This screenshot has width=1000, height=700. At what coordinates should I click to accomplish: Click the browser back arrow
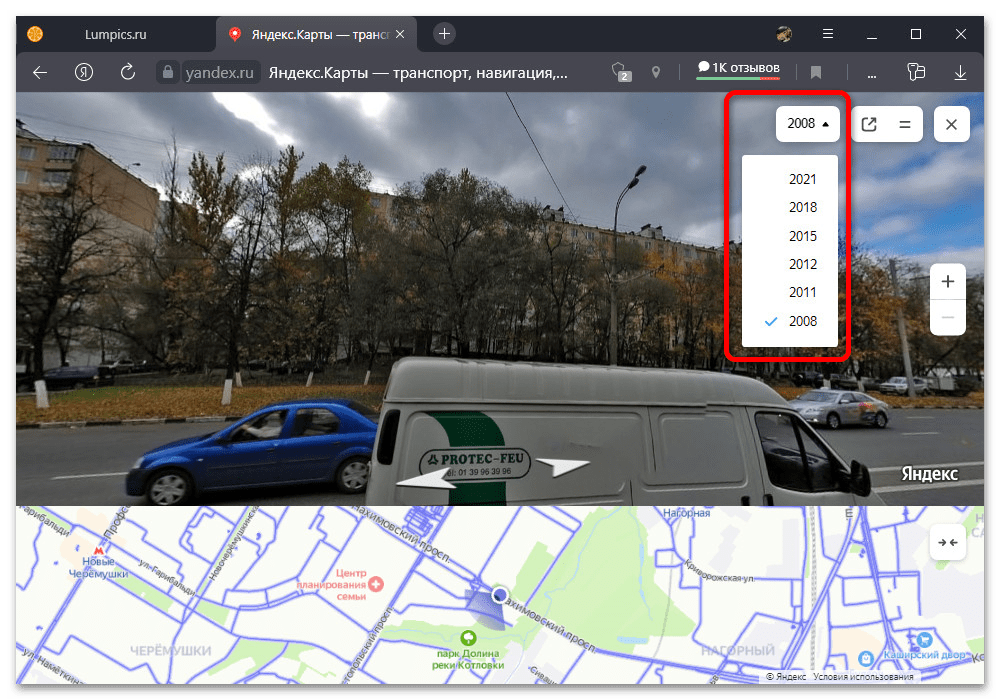pos(40,72)
